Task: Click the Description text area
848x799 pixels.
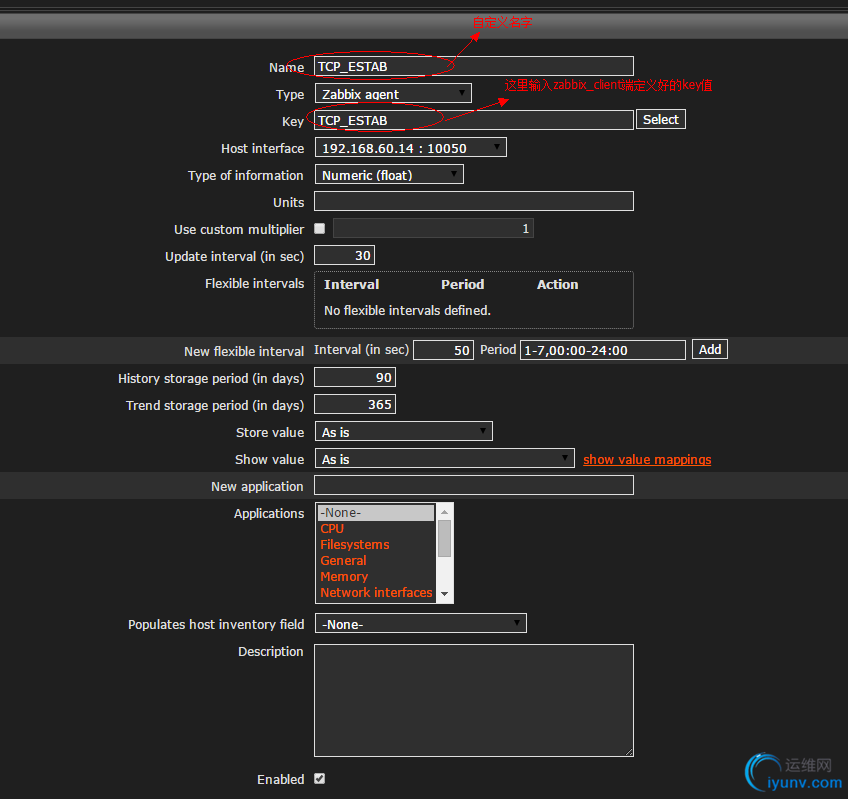Action: [474, 700]
